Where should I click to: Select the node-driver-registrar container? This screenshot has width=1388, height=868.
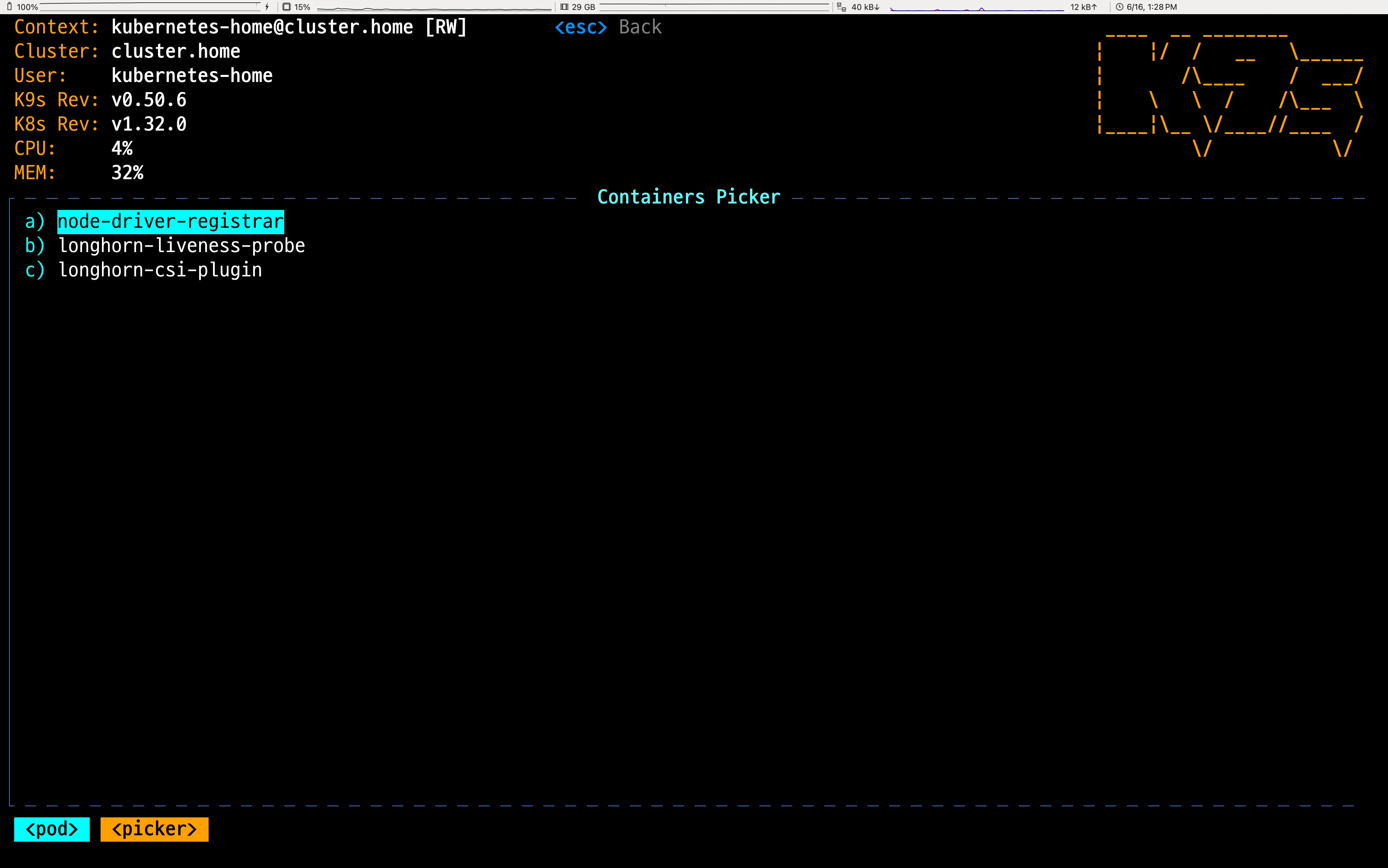point(170,222)
